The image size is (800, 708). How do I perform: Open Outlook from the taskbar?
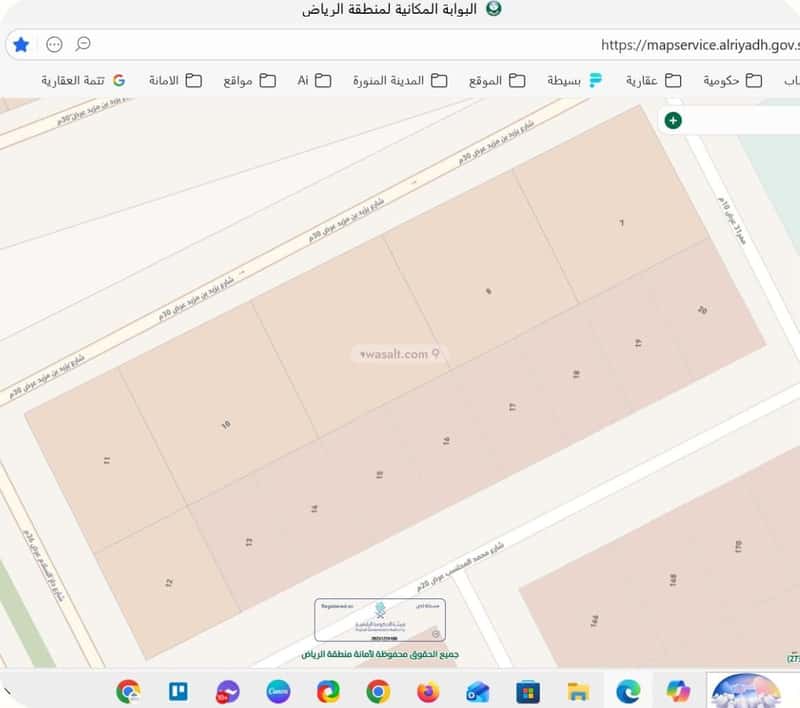click(x=478, y=692)
